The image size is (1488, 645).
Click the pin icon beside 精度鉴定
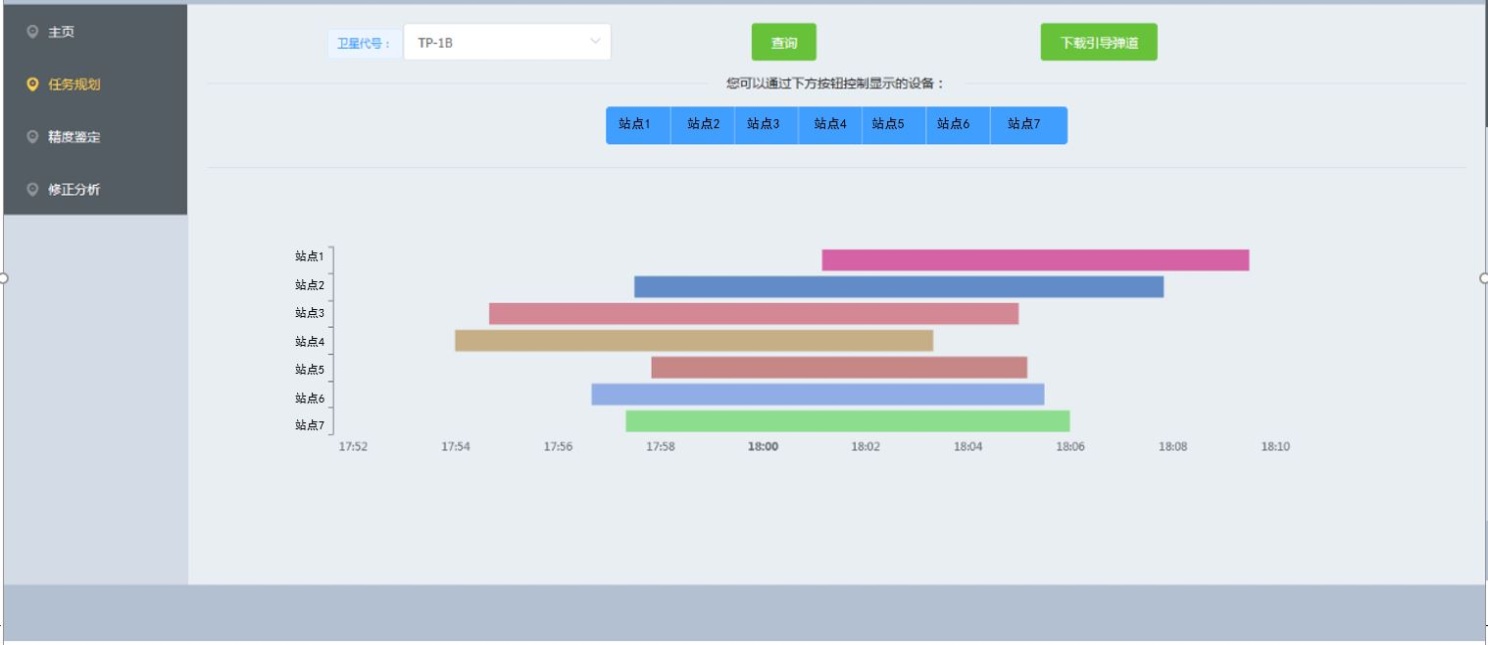[33, 137]
